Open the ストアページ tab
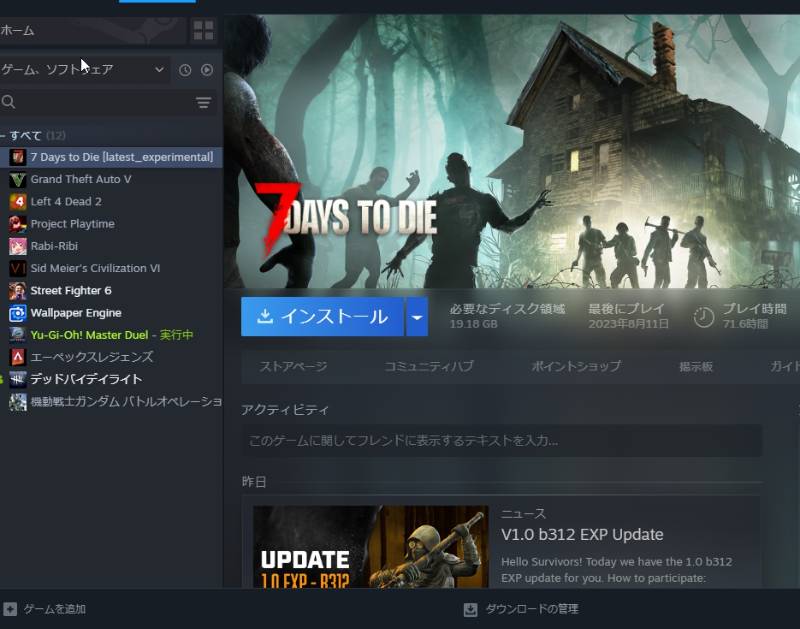The height and width of the screenshot is (629, 800). tap(293, 366)
